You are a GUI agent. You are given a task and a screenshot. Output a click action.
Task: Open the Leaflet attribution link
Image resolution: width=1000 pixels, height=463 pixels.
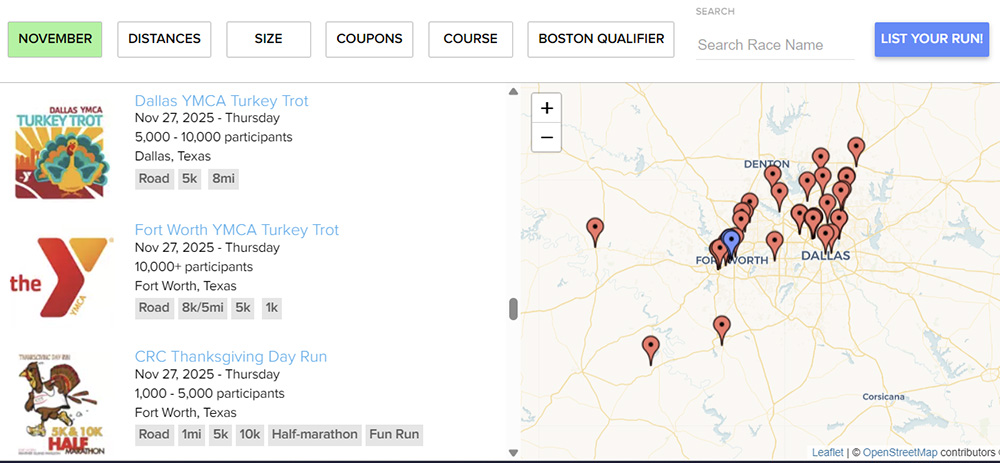pyautogui.click(x=827, y=452)
